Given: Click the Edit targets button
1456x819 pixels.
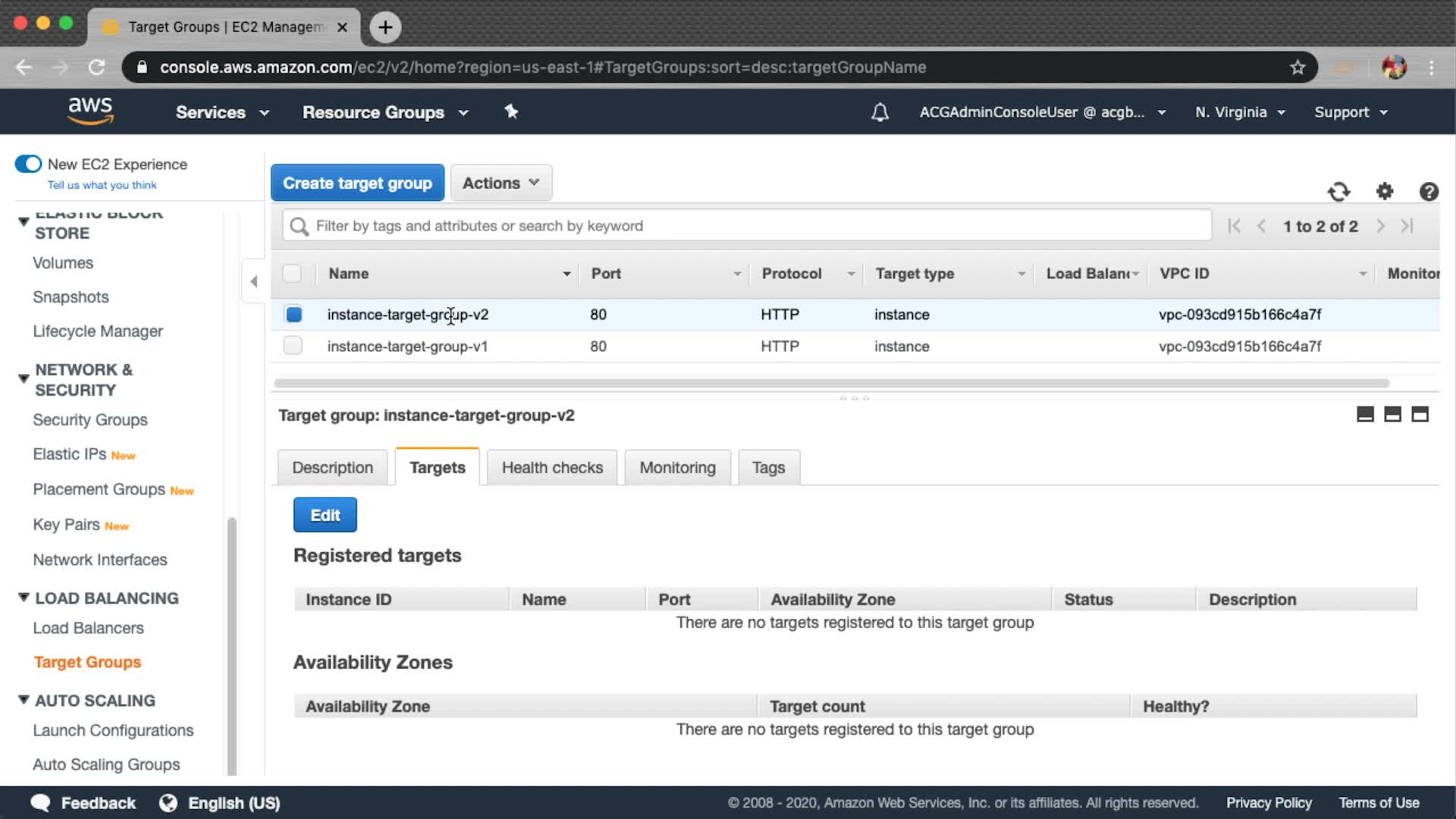Looking at the screenshot, I should click(325, 515).
